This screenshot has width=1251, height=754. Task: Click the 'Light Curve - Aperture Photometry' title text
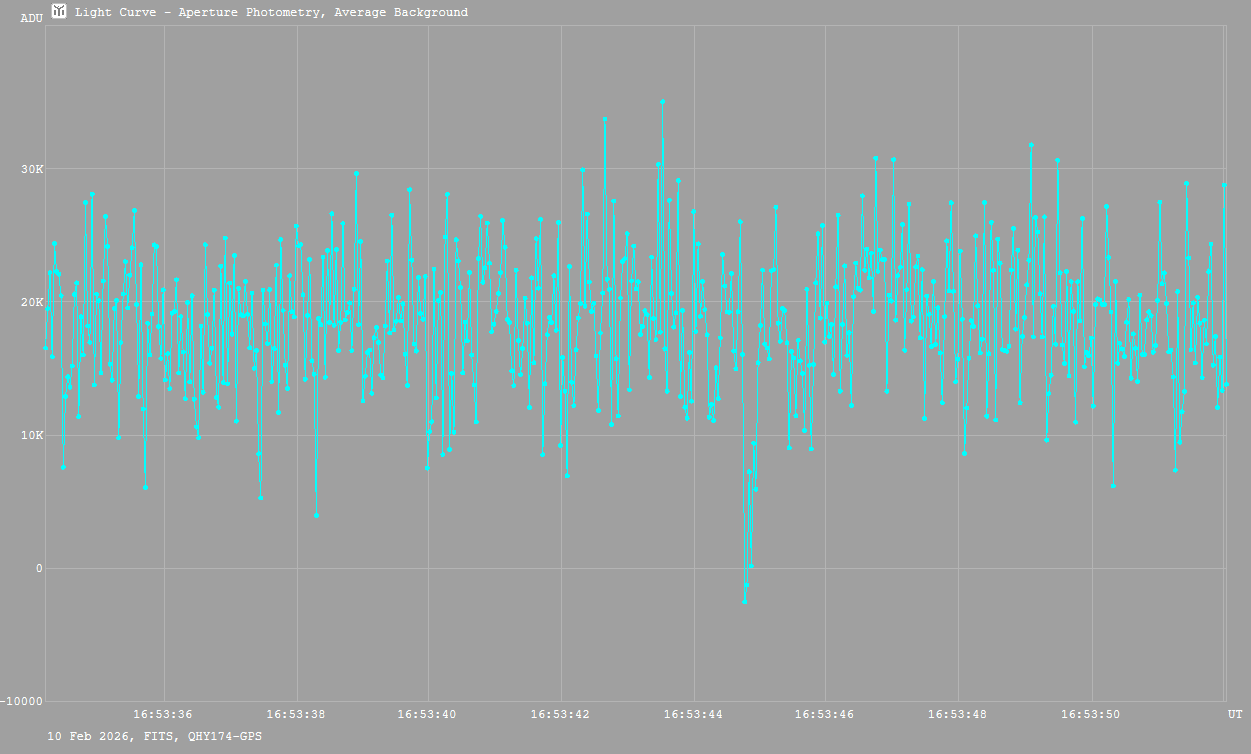coord(271,13)
